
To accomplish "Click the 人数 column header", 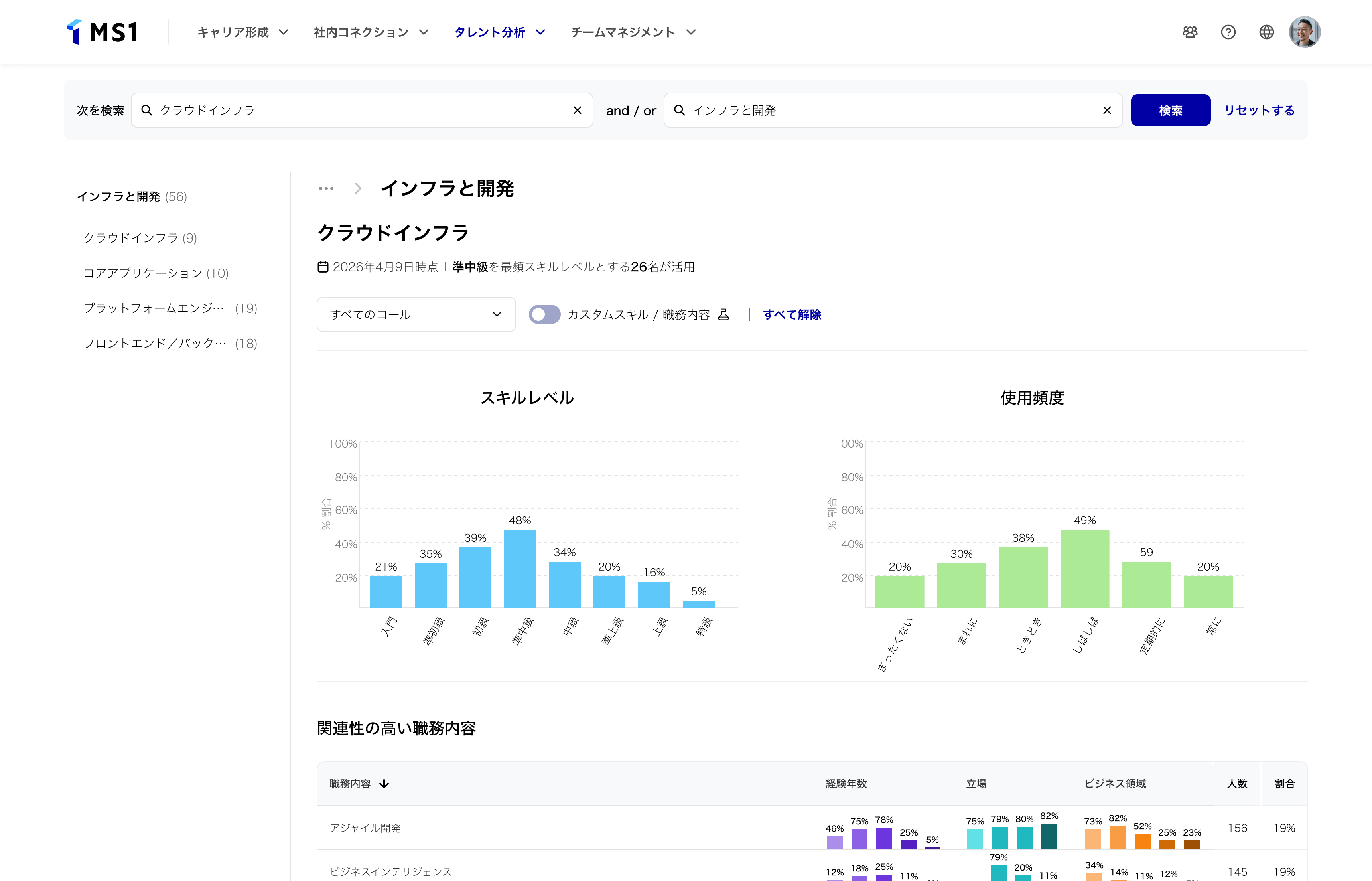I will pos(1238,784).
